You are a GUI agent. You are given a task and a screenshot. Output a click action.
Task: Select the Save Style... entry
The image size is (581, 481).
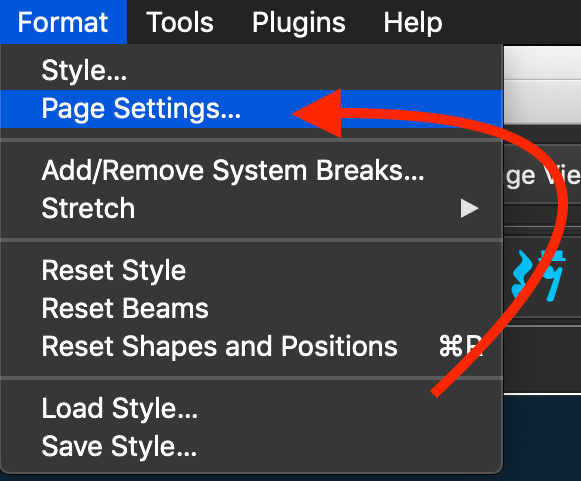251,446
